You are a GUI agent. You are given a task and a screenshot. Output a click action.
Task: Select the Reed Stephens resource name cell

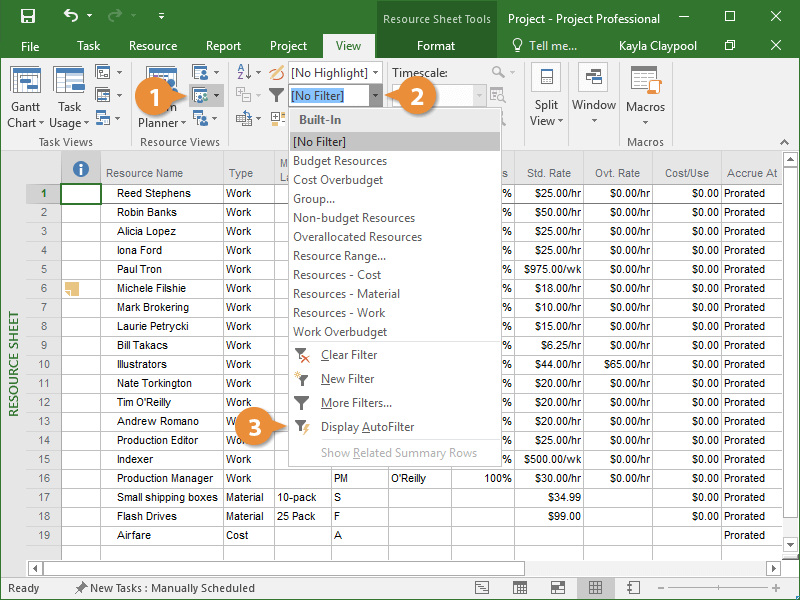tap(153, 193)
